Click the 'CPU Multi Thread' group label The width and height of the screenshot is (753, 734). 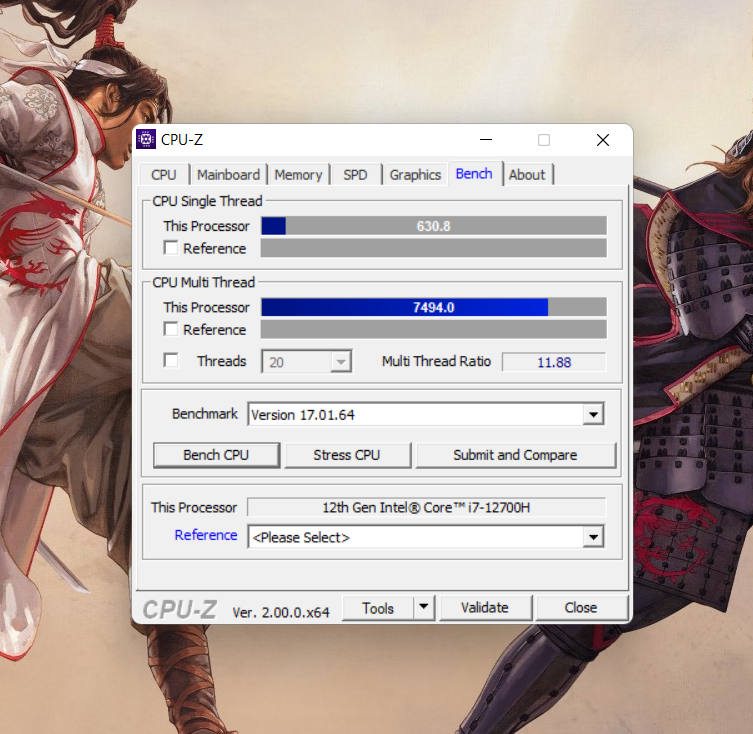pos(204,282)
